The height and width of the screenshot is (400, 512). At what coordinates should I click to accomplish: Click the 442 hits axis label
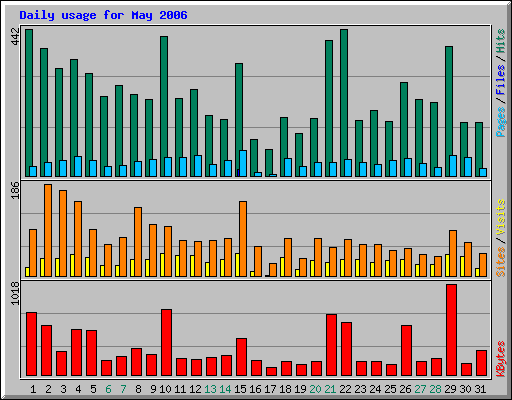(15, 37)
